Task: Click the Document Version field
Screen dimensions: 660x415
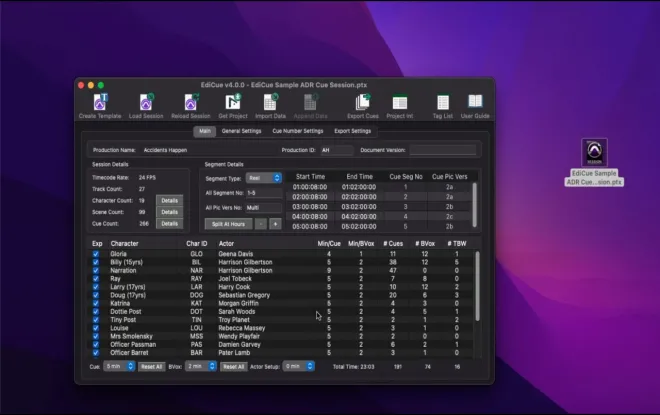Action: tap(443, 150)
